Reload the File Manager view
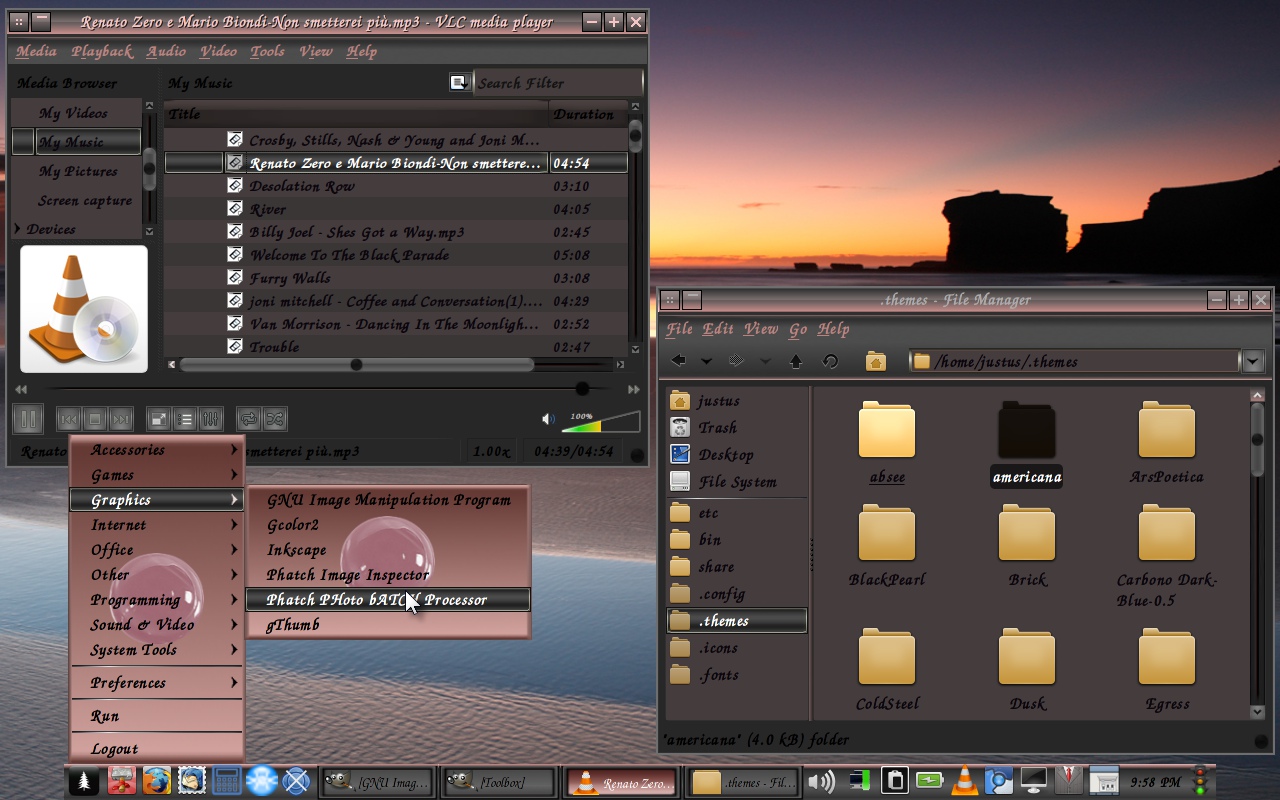This screenshot has height=800, width=1280. (830, 361)
